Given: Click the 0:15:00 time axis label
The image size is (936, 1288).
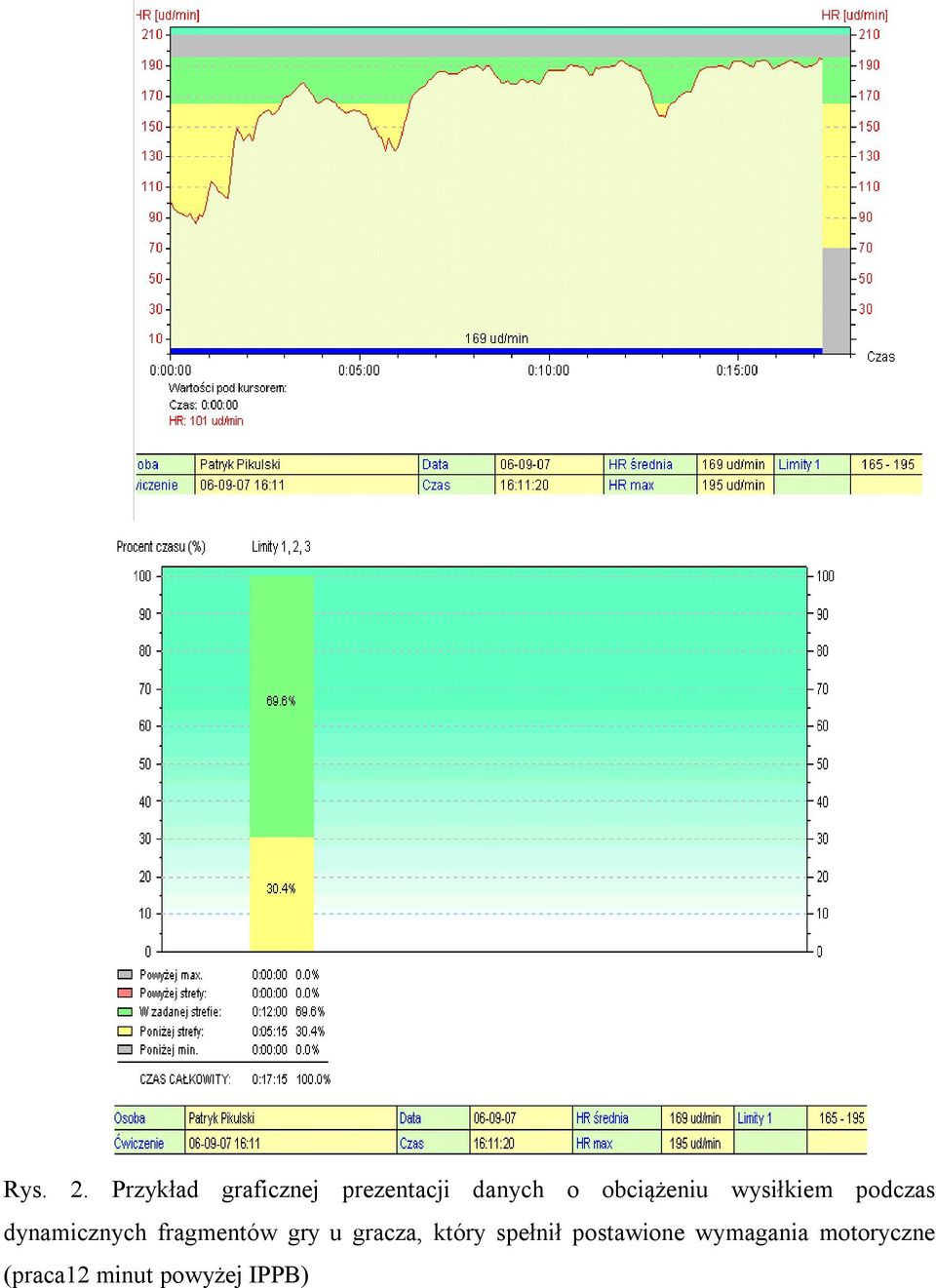Looking at the screenshot, I should click(736, 371).
